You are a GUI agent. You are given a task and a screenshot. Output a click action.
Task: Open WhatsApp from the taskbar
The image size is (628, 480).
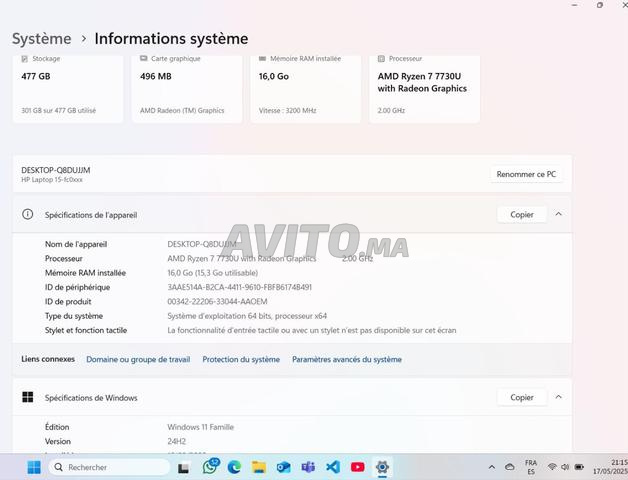click(x=210, y=467)
